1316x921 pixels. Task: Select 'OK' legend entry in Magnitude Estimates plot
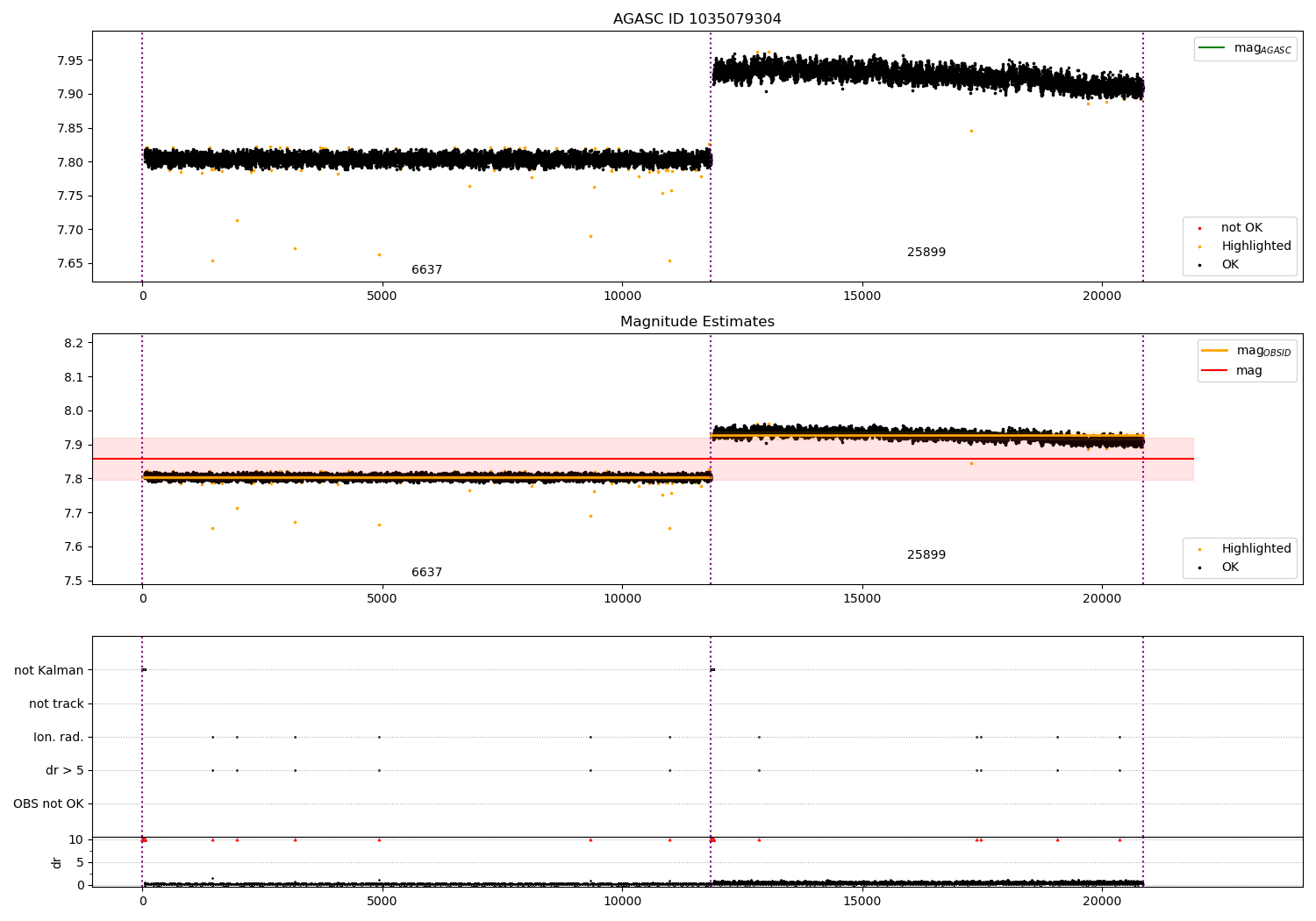click(1230, 568)
